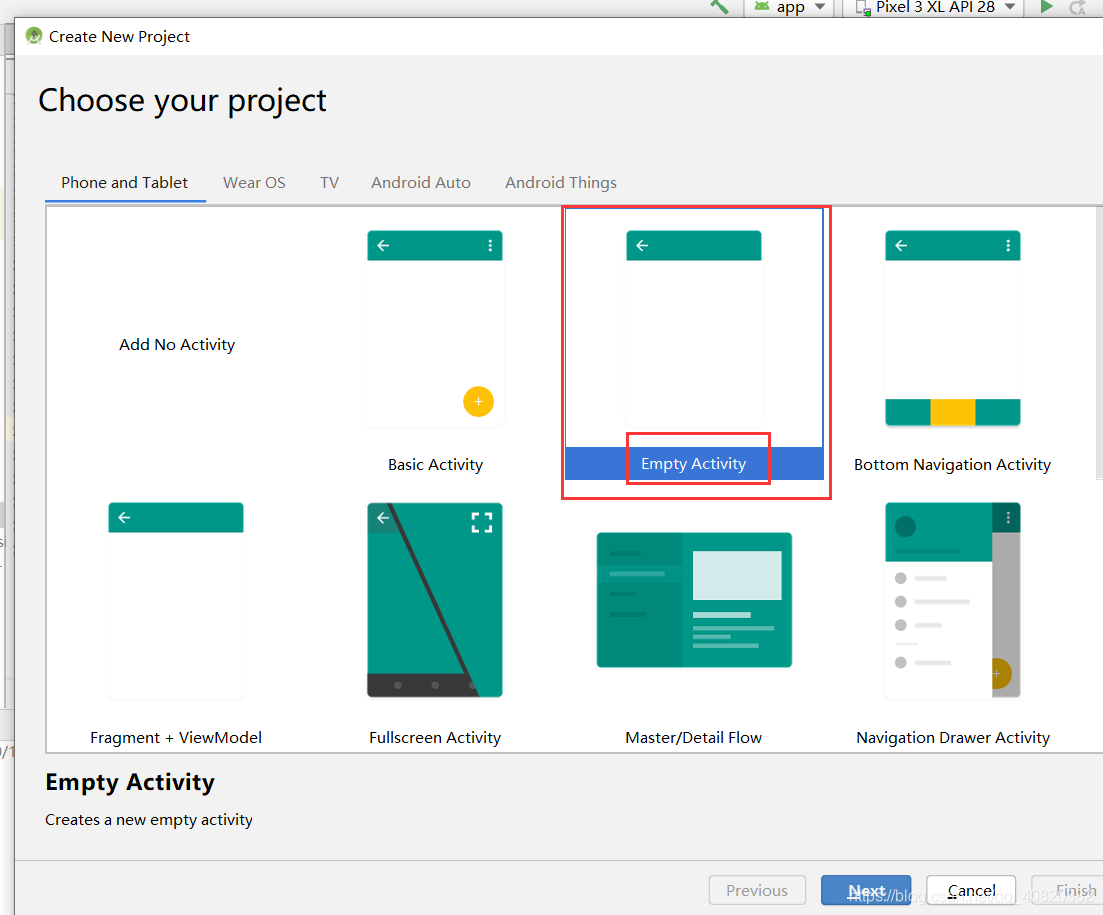Click the green Run play icon
Screen dimensions: 1103x915
tap(1046, 7)
